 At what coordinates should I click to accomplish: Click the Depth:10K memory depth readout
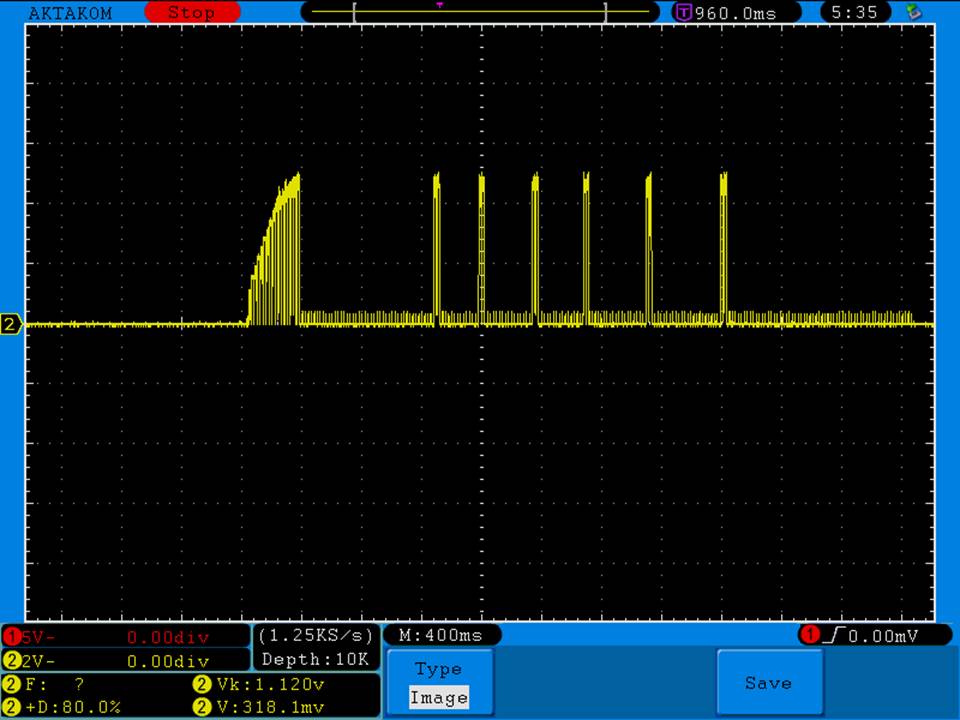coord(316,660)
